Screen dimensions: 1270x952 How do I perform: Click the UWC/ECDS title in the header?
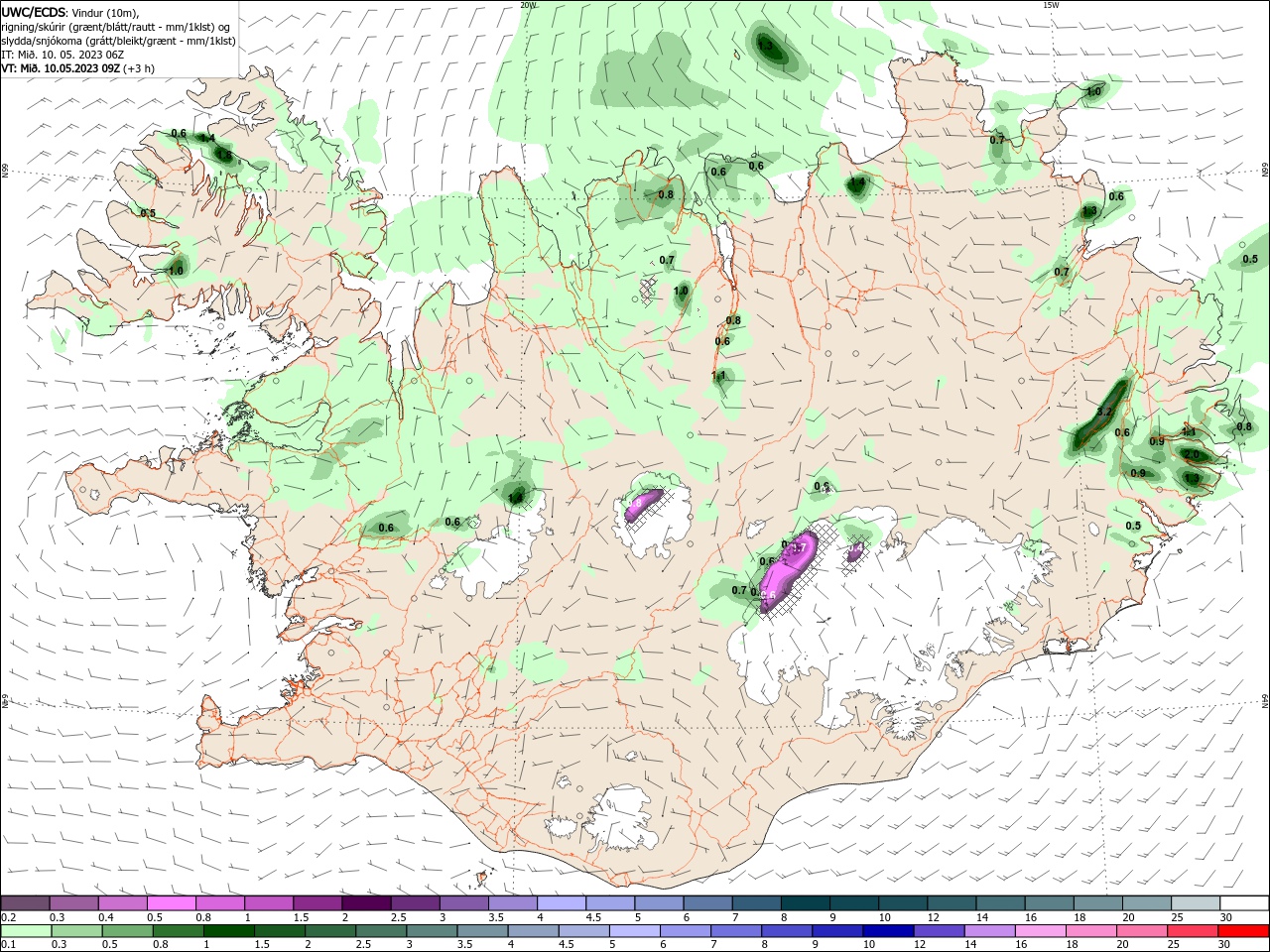(x=34, y=12)
